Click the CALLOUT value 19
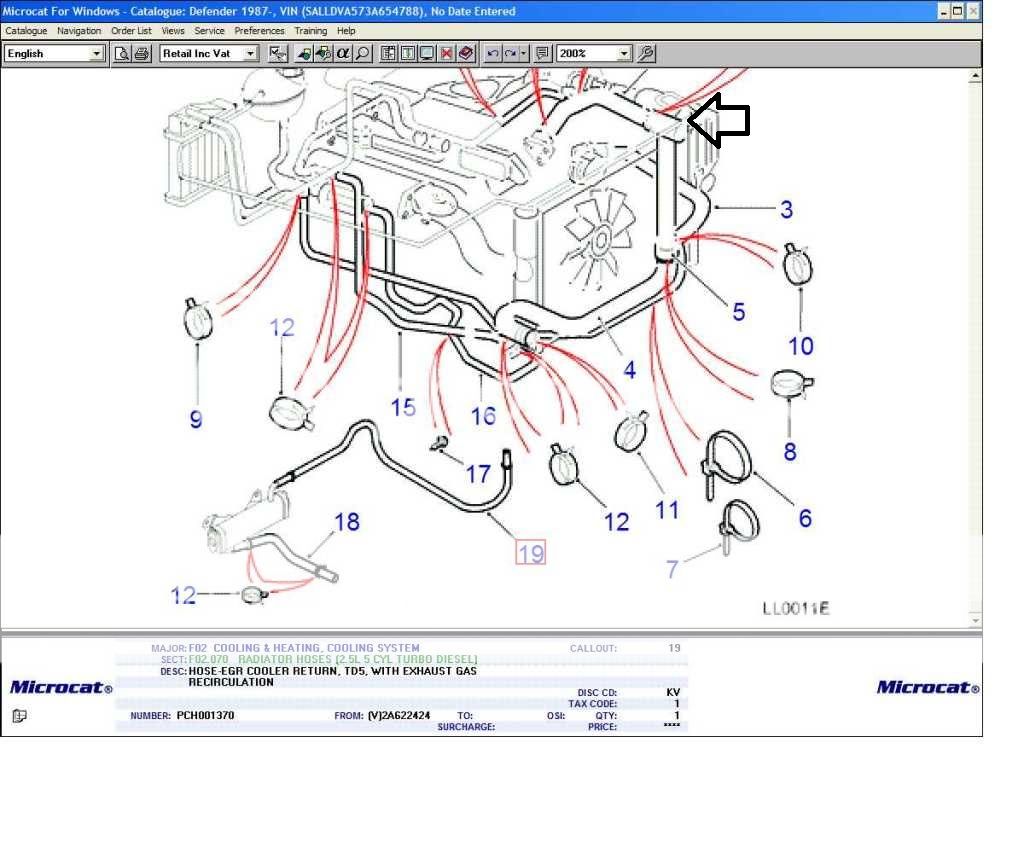This screenshot has height=853, width=1024. click(x=674, y=648)
